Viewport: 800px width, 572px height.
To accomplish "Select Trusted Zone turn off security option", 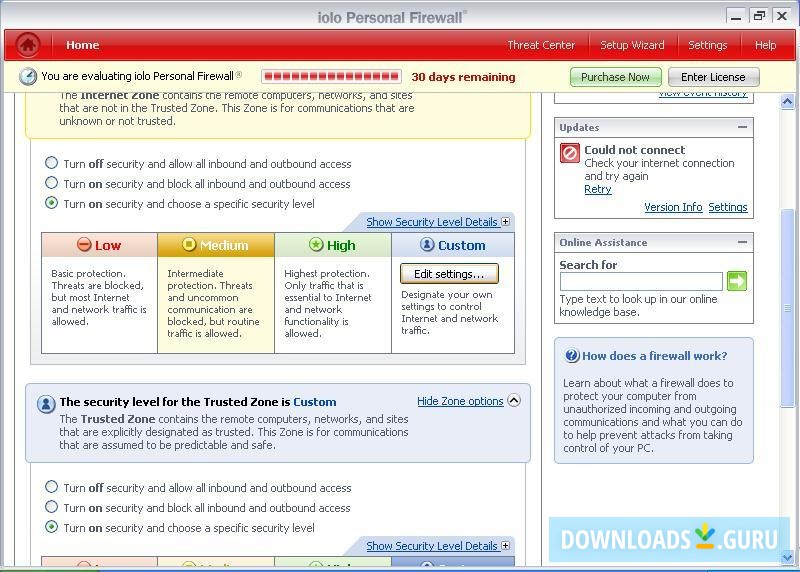I will [51, 487].
